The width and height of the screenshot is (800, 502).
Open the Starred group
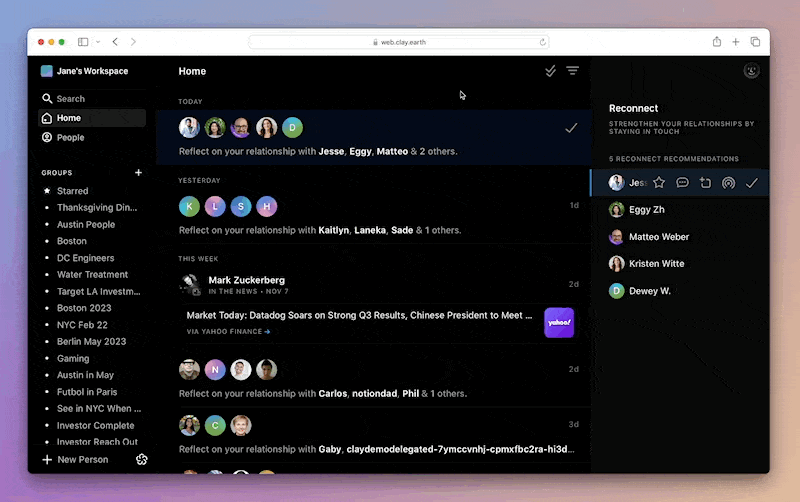click(x=72, y=191)
